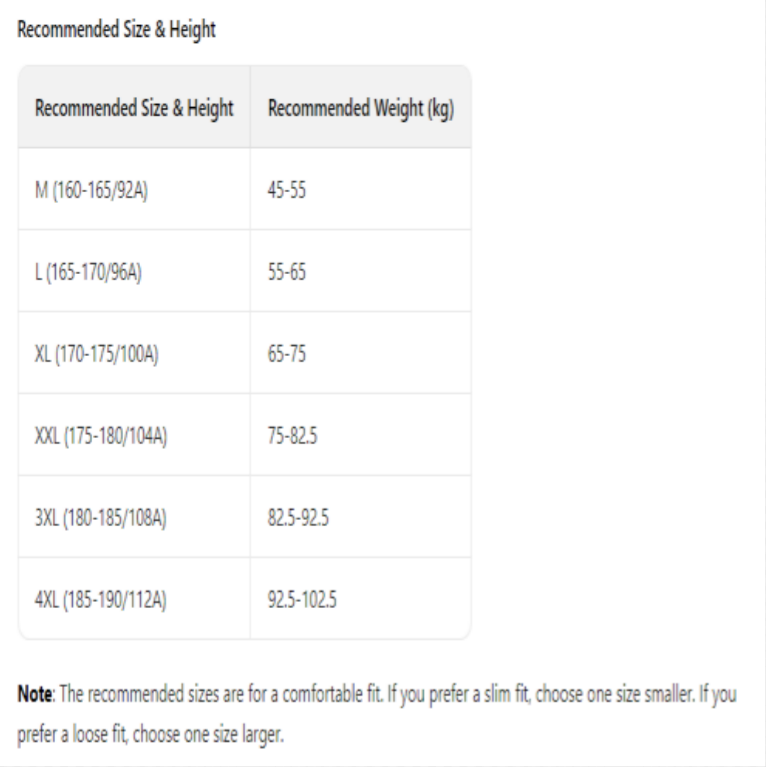Select the 4XL (185-190/112A) size cell
This screenshot has height=767, width=766.
click(99, 599)
